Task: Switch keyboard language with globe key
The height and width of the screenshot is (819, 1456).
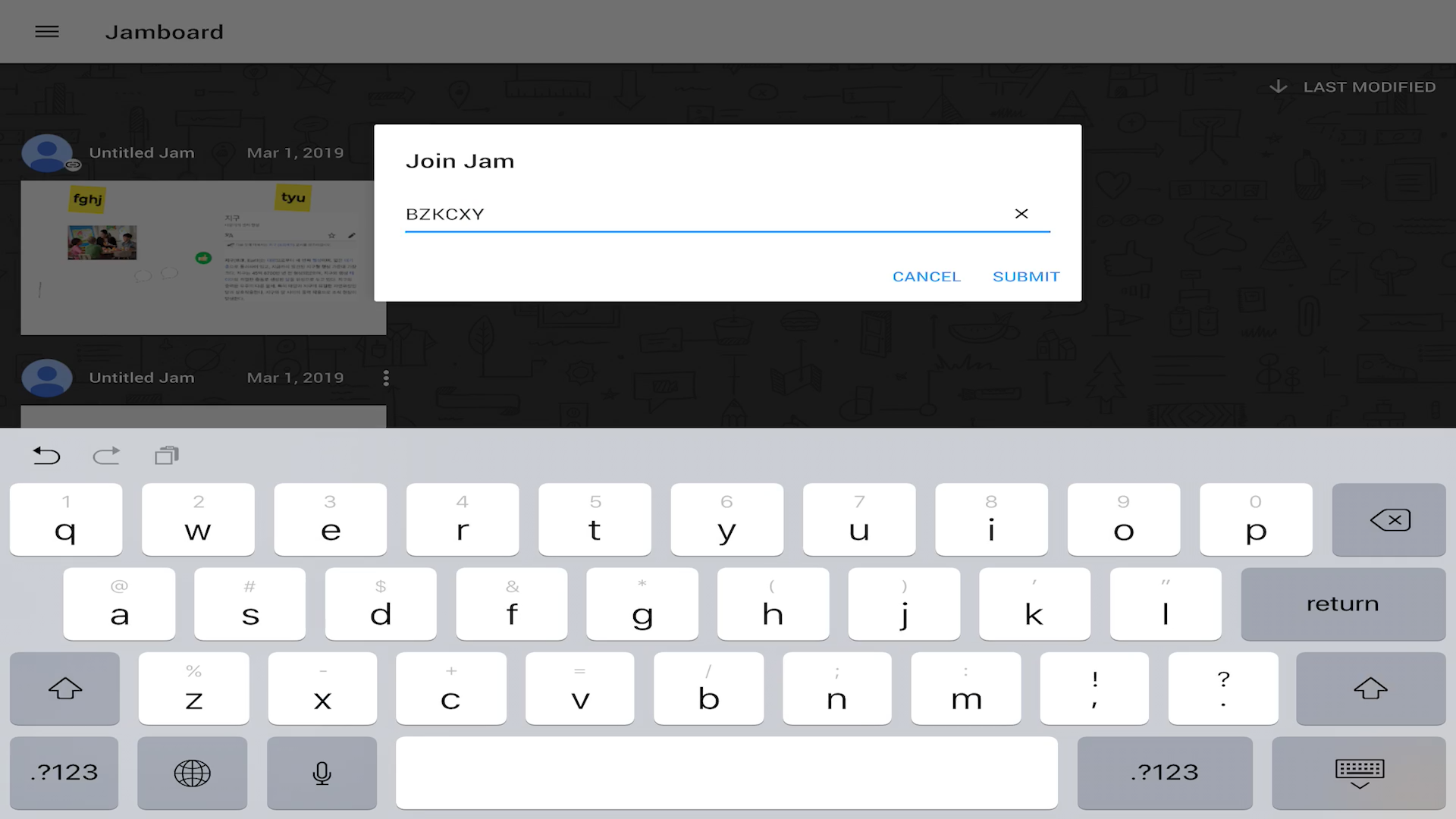Action: [x=192, y=773]
